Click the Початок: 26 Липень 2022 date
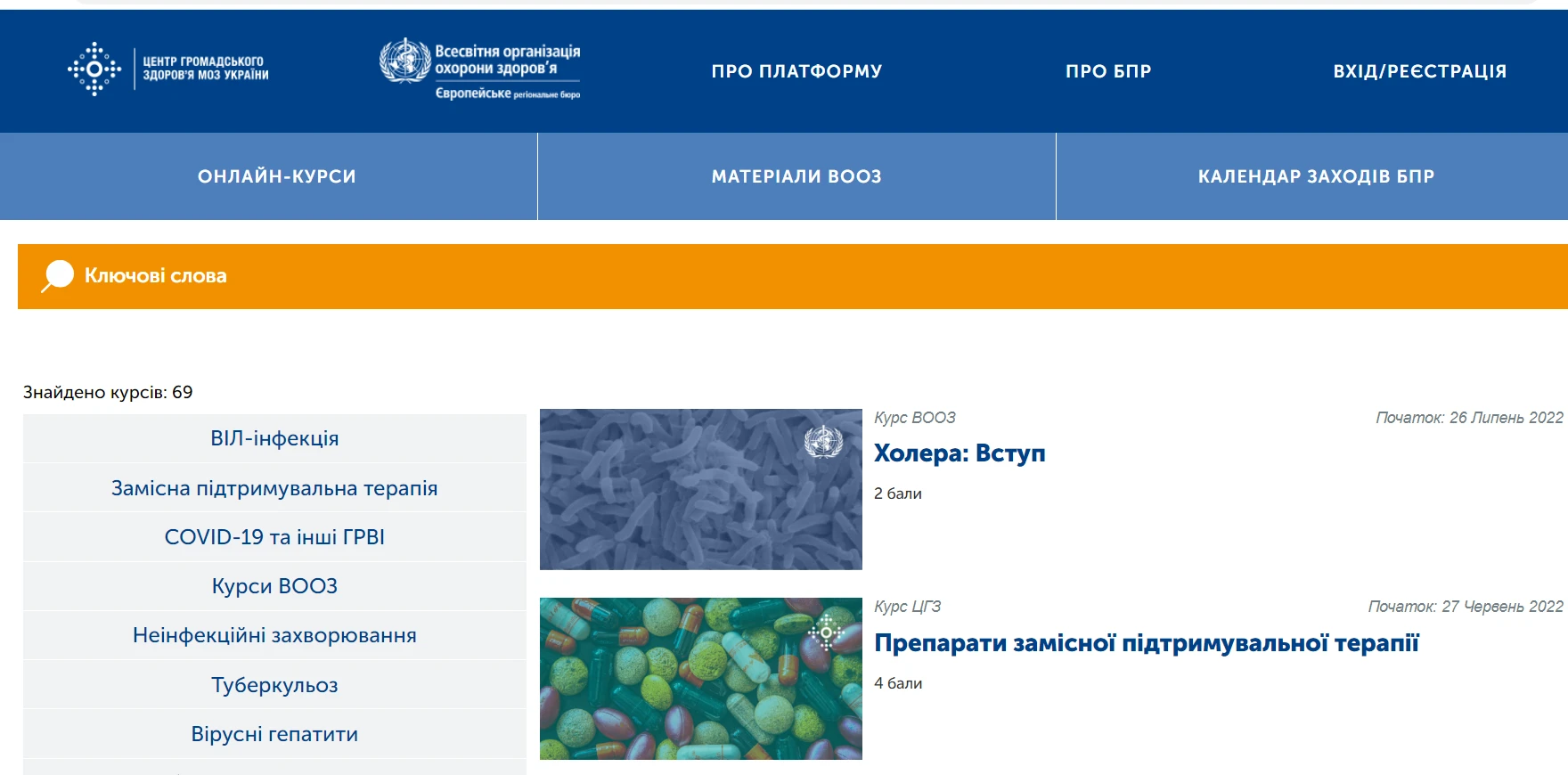Image resolution: width=1568 pixels, height=775 pixels. (x=1469, y=418)
